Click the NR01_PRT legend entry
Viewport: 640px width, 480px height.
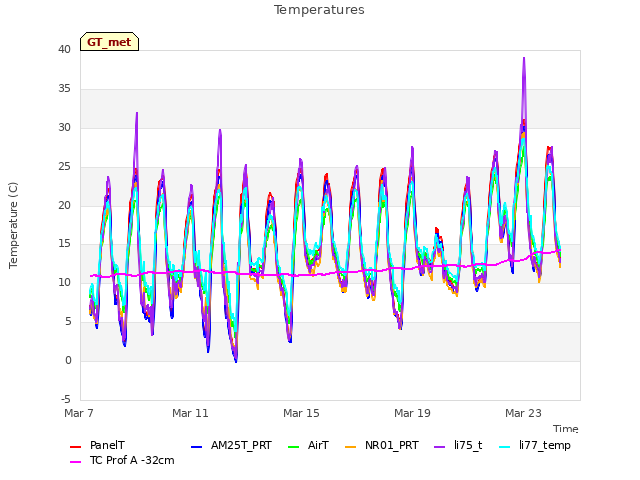(382, 445)
